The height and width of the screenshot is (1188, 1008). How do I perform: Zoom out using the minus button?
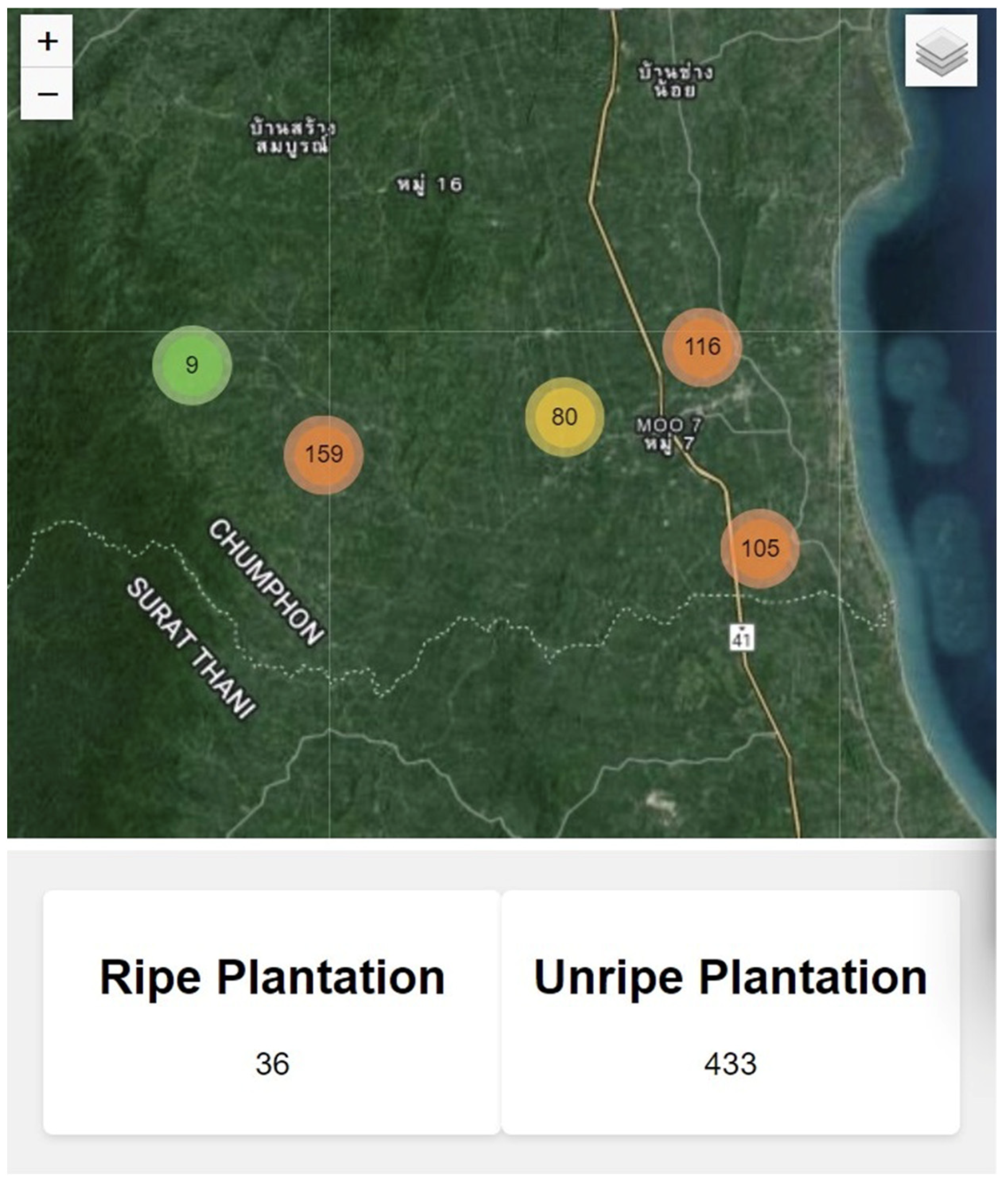pyautogui.click(x=47, y=93)
